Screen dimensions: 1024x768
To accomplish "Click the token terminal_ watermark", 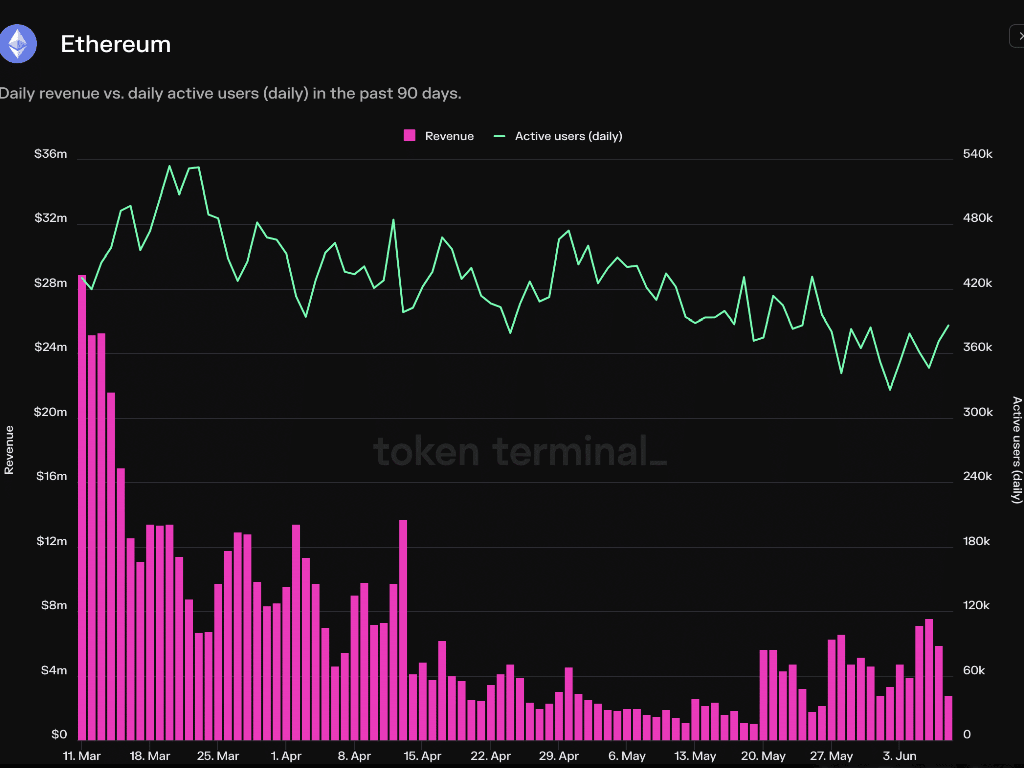I will click(x=519, y=452).
